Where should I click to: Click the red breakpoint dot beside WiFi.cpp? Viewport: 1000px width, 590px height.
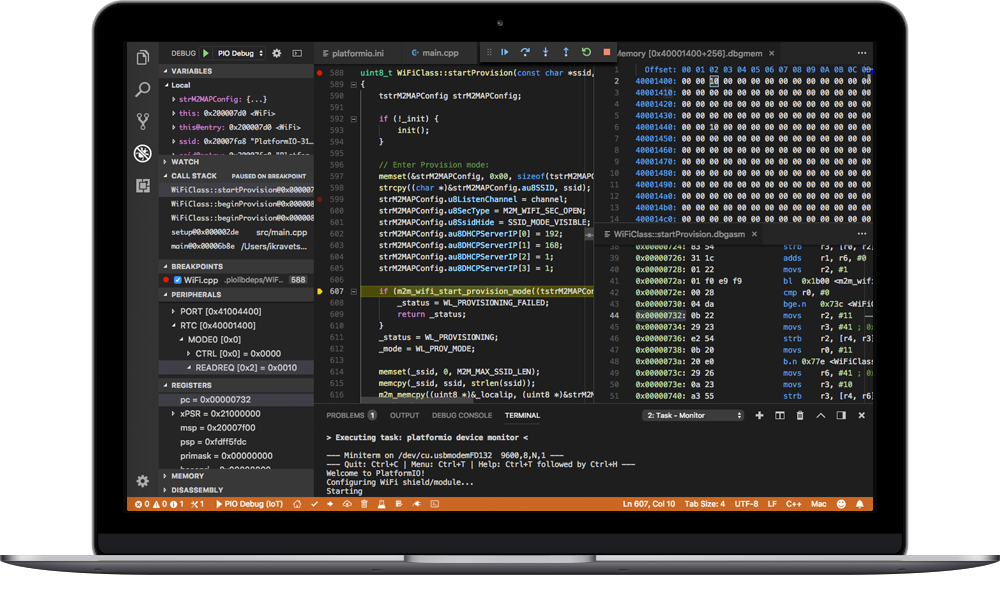(165, 281)
